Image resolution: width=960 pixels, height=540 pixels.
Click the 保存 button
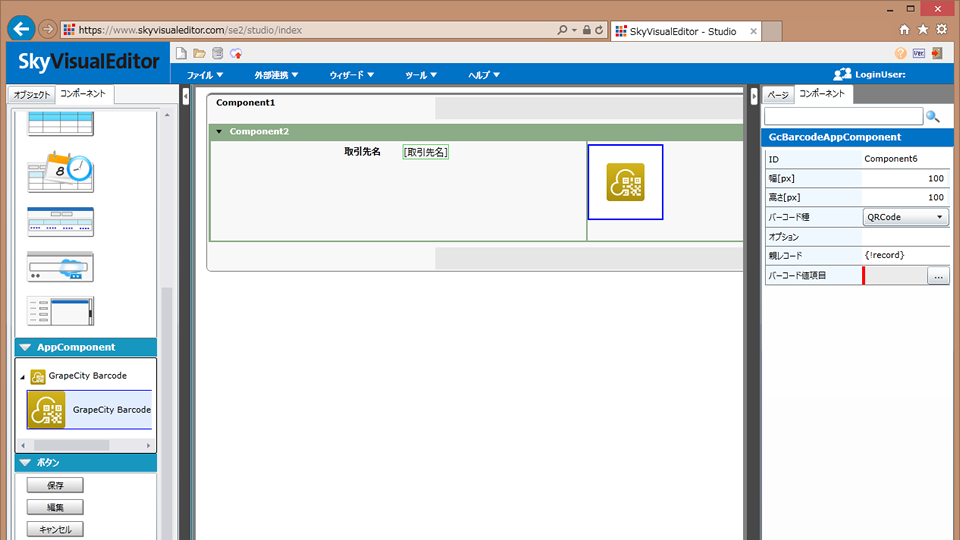pyautogui.click(x=55, y=485)
